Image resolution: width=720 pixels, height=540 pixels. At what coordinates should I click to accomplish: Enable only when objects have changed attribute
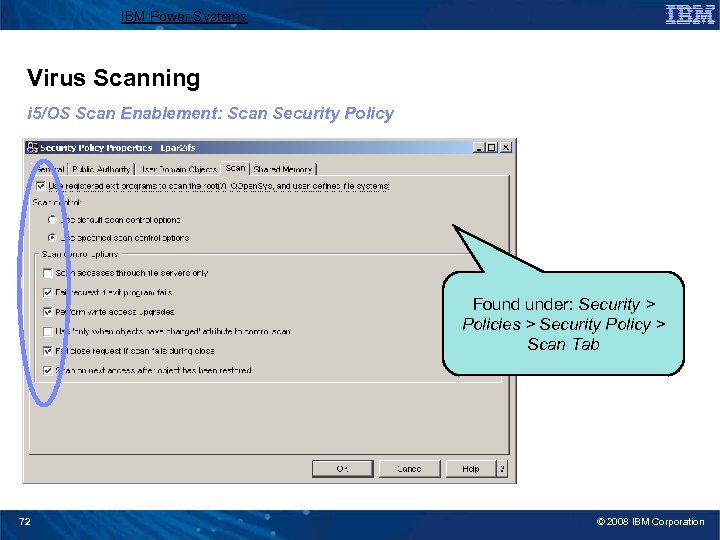tap(47, 332)
